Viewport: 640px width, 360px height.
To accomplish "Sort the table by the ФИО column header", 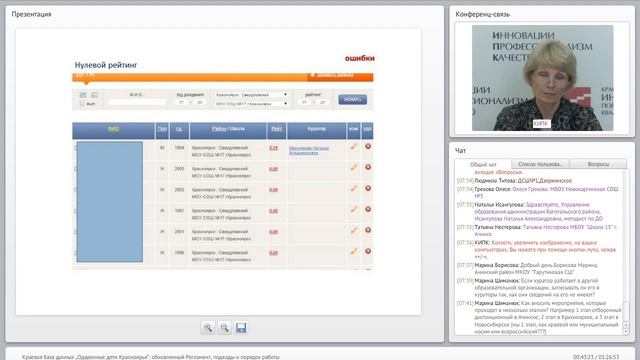I will [x=113, y=129].
